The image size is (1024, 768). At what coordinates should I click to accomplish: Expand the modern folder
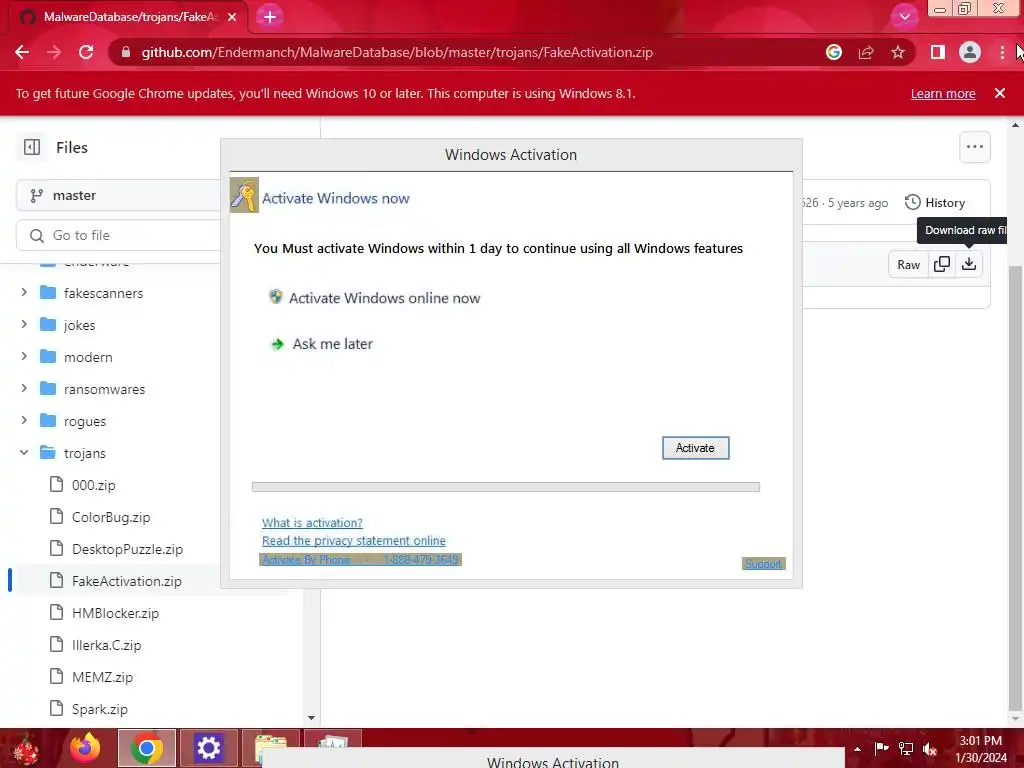[24, 357]
